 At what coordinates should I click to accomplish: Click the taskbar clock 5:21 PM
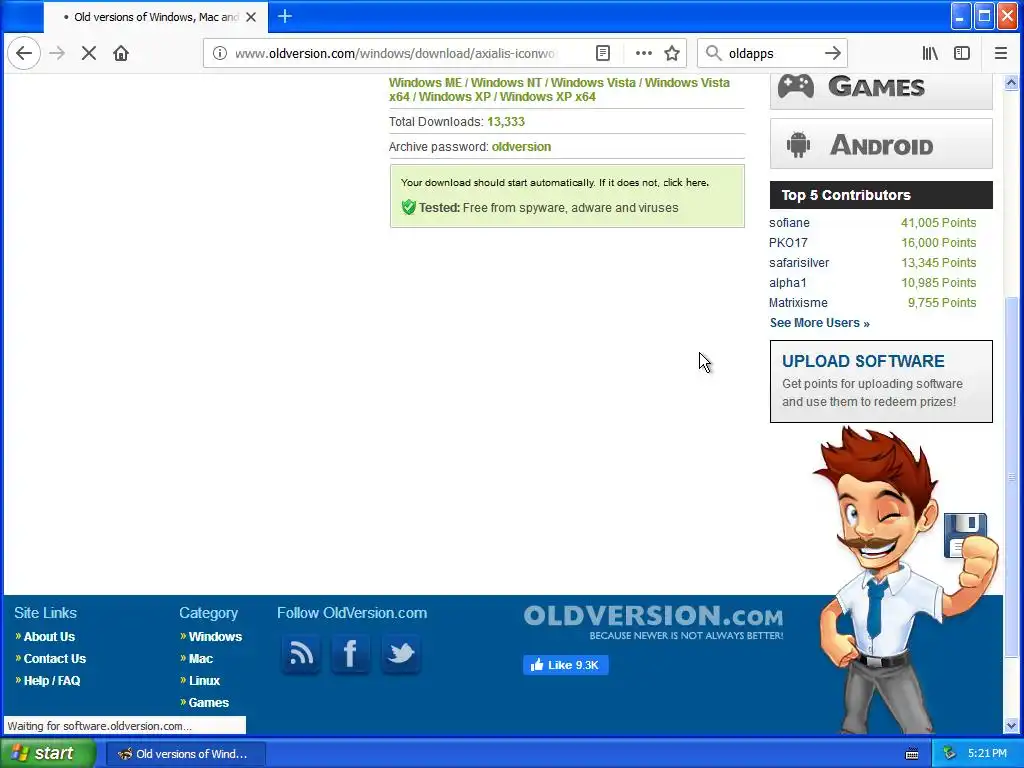(987, 754)
